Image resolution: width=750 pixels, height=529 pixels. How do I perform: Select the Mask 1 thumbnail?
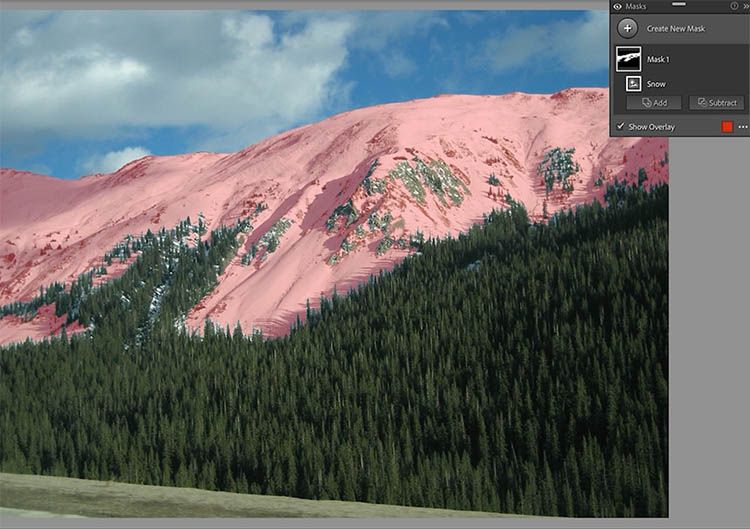[x=628, y=59]
